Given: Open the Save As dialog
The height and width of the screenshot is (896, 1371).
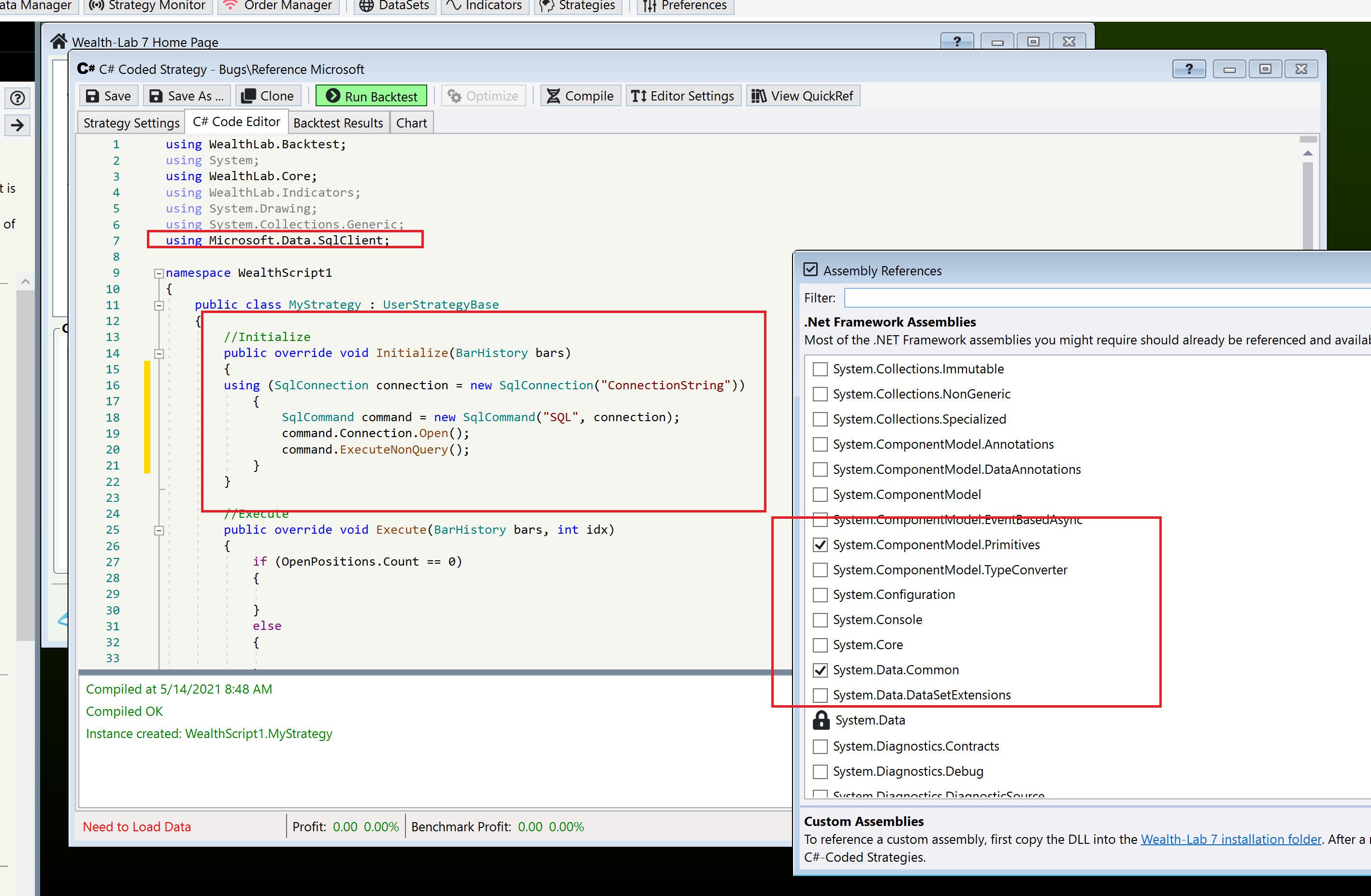Looking at the screenshot, I should tap(186, 96).
